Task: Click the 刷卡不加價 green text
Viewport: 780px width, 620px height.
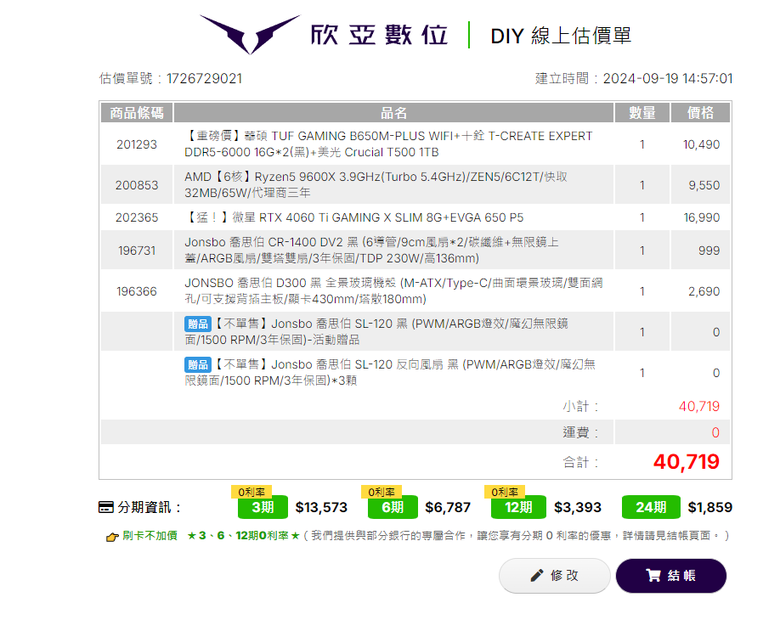Action: coord(150,536)
